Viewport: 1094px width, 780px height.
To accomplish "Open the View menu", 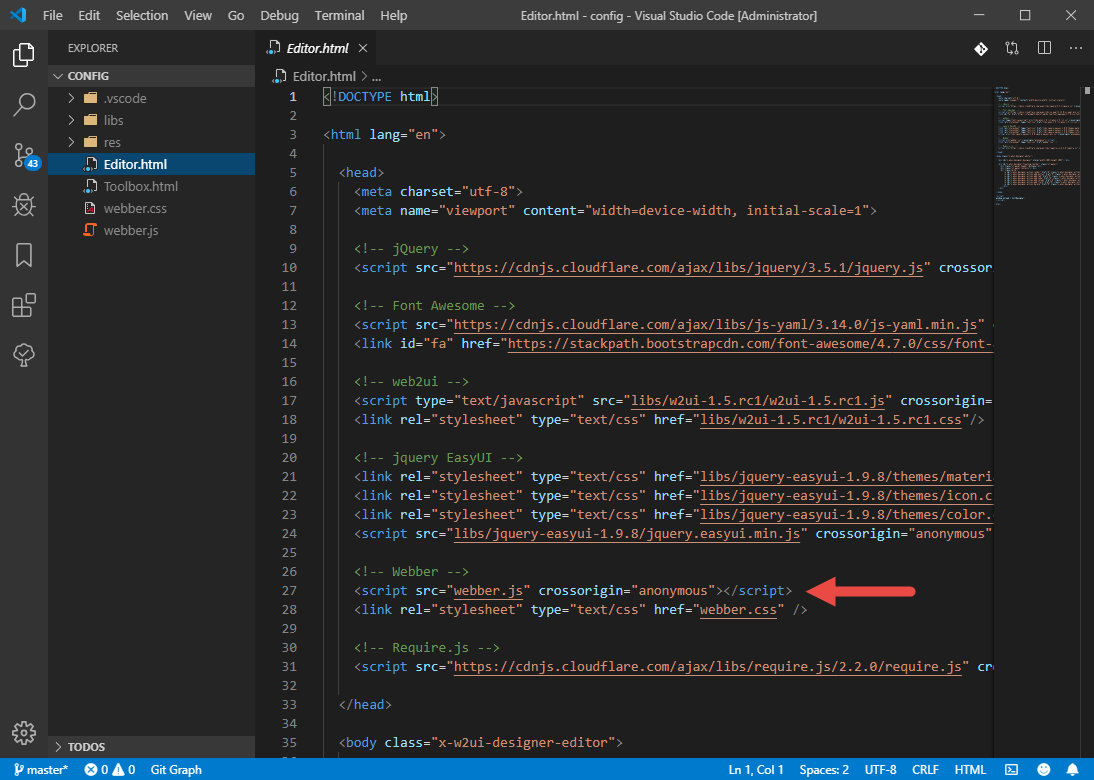I will [x=197, y=15].
